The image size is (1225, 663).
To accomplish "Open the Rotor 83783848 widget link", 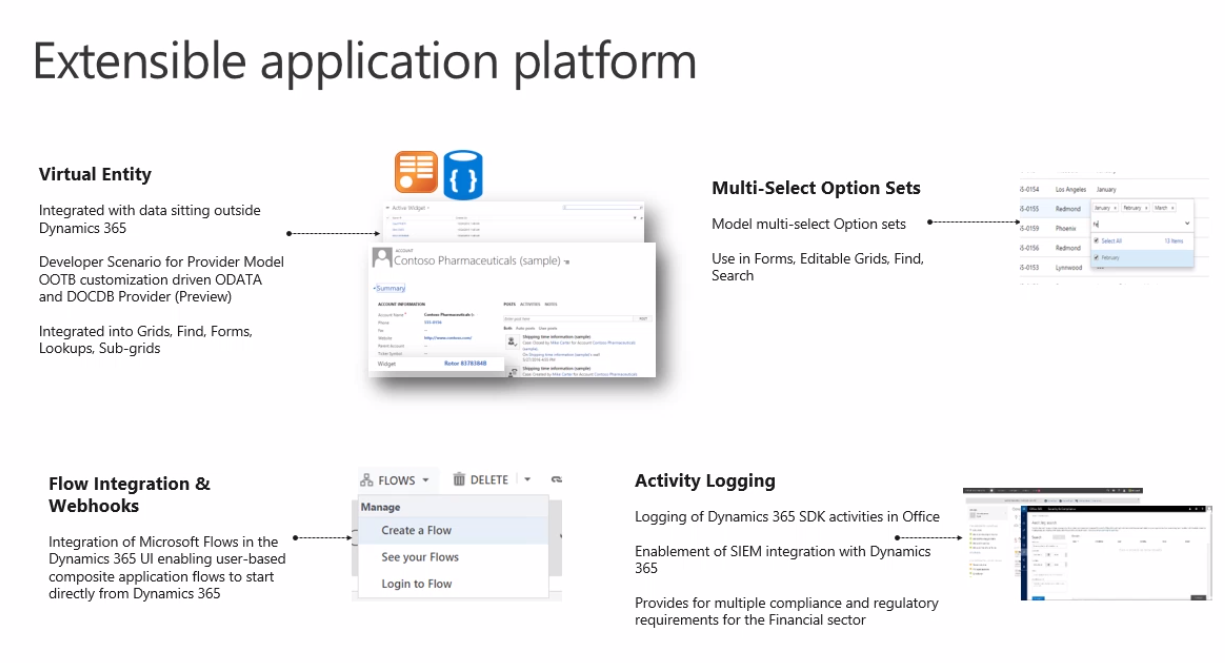I will coord(465,364).
